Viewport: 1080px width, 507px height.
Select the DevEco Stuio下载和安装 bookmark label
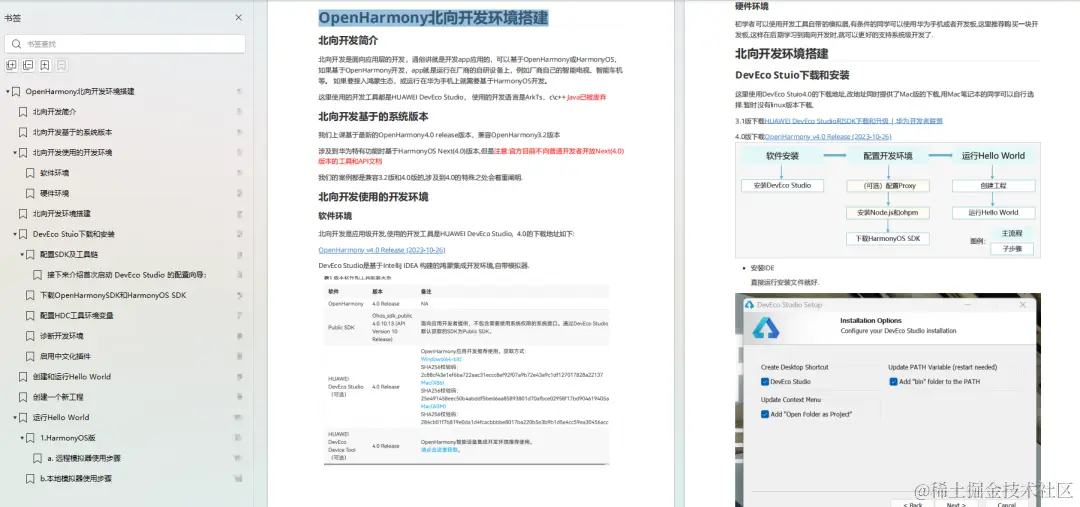[x=74, y=234]
